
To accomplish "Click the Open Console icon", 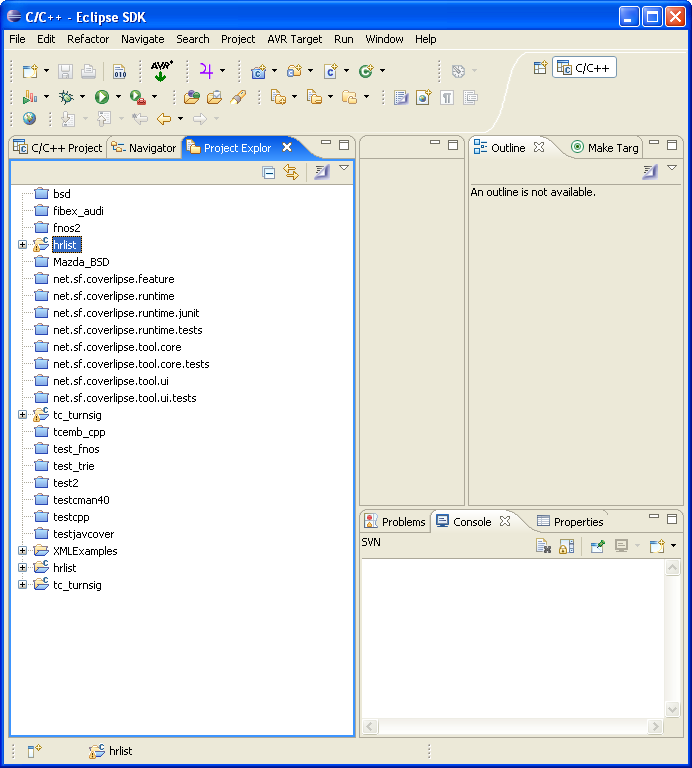I will click(x=657, y=546).
